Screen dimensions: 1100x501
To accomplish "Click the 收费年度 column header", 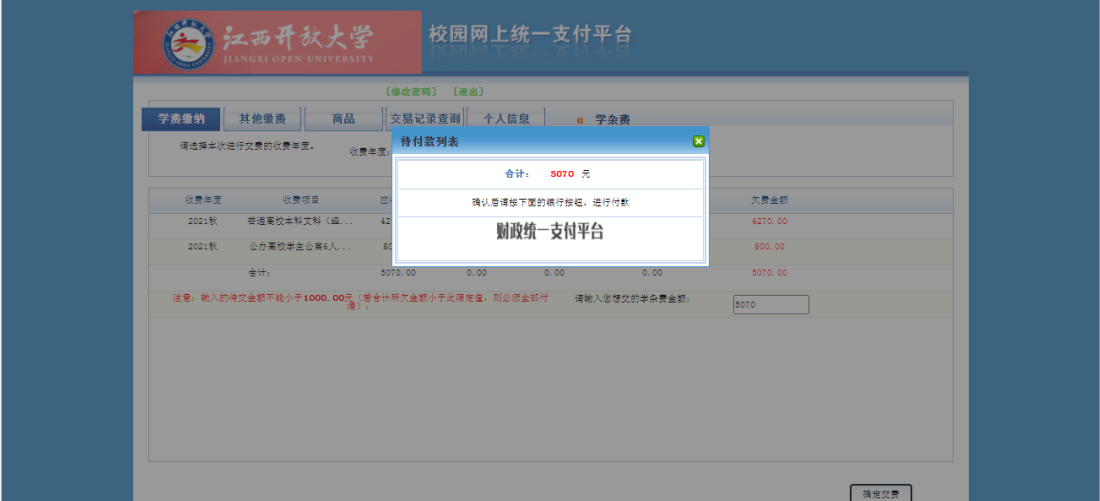I will 203,200.
